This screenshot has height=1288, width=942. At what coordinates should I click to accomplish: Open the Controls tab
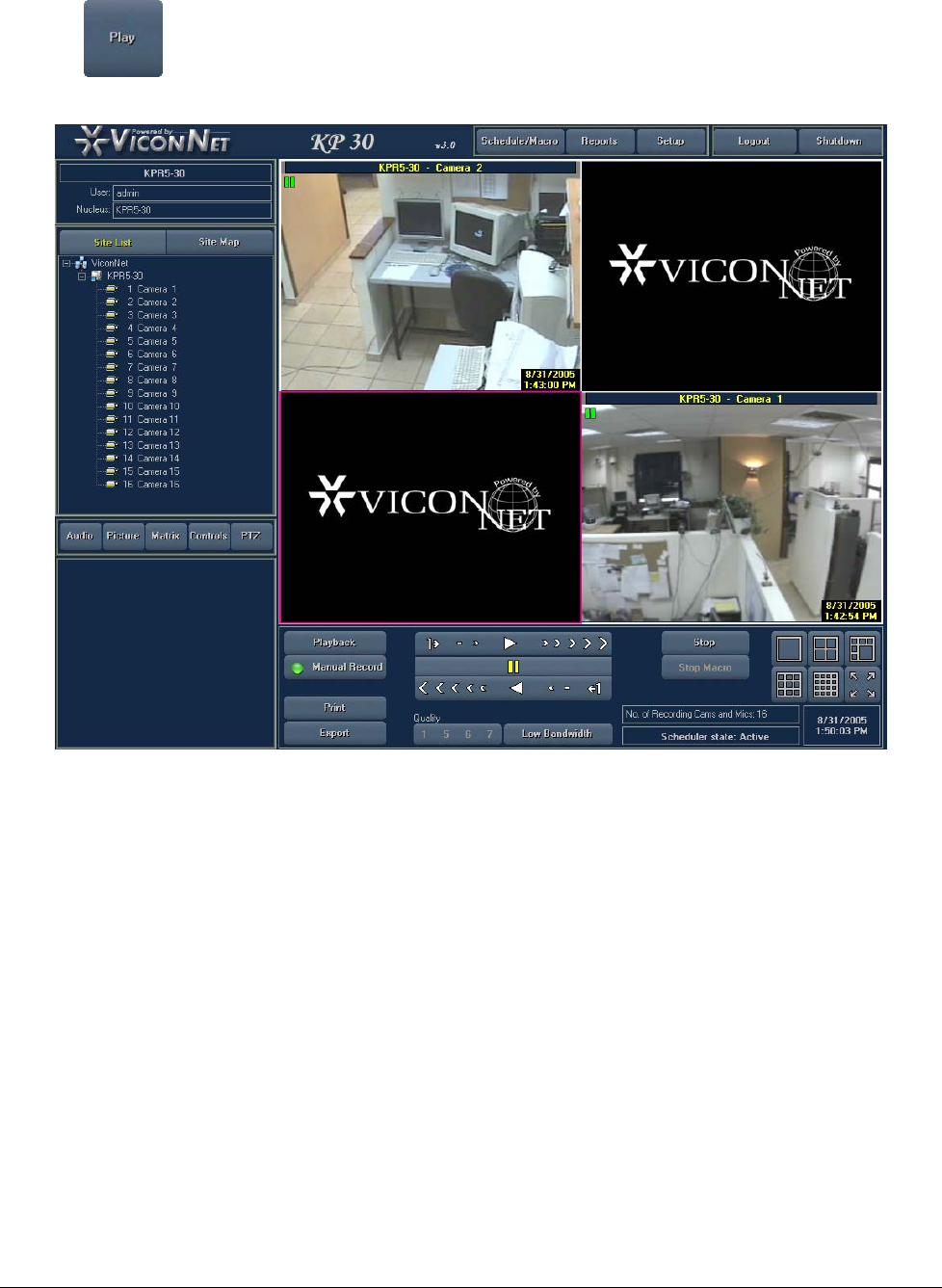[209, 536]
